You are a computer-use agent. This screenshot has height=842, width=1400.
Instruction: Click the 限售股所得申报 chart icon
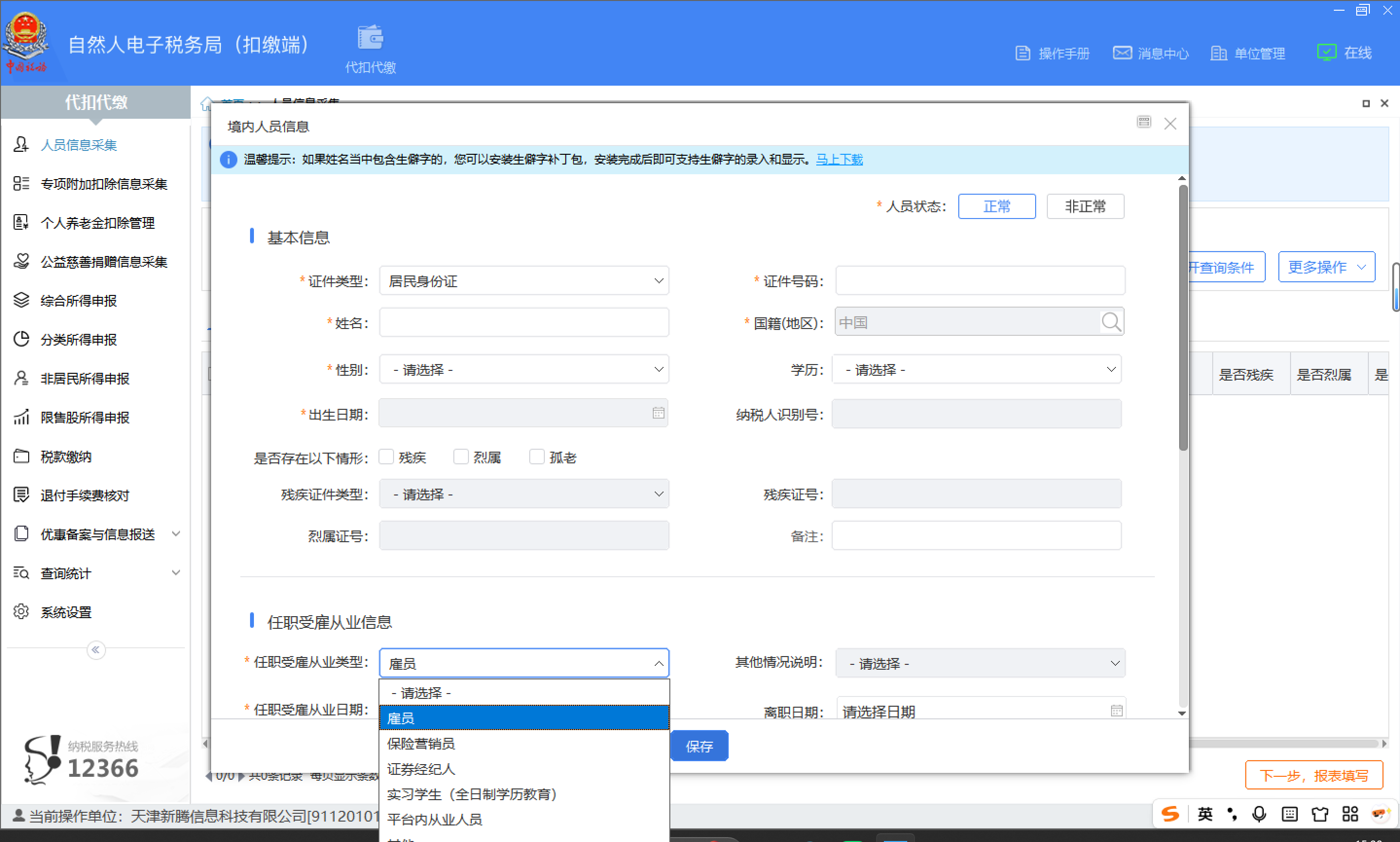tap(21, 417)
